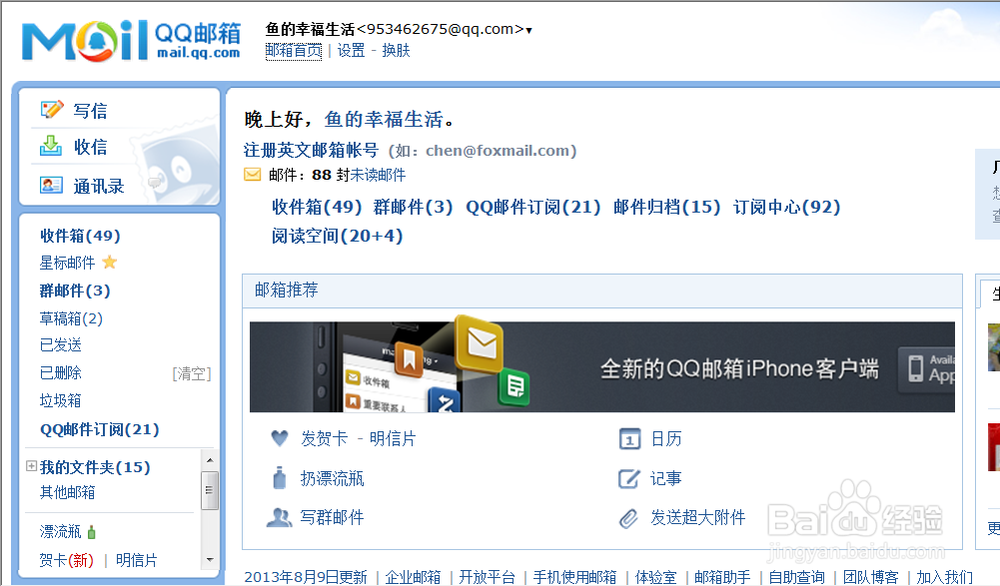This screenshot has height=586, width=1000.
Task: Click the paperclip icon beside 发送超大附件
Action: pyautogui.click(x=628, y=518)
